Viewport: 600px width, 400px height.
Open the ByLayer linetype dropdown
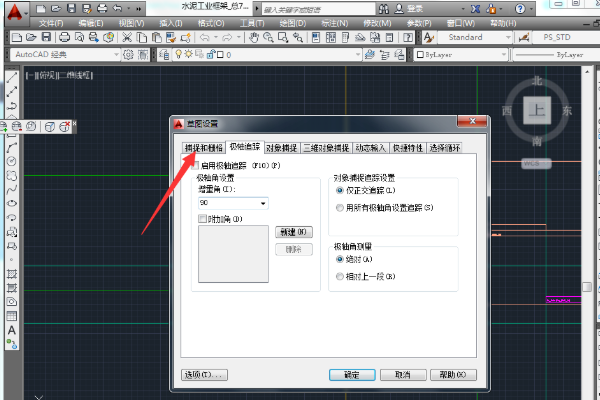pyautogui.click(x=556, y=55)
